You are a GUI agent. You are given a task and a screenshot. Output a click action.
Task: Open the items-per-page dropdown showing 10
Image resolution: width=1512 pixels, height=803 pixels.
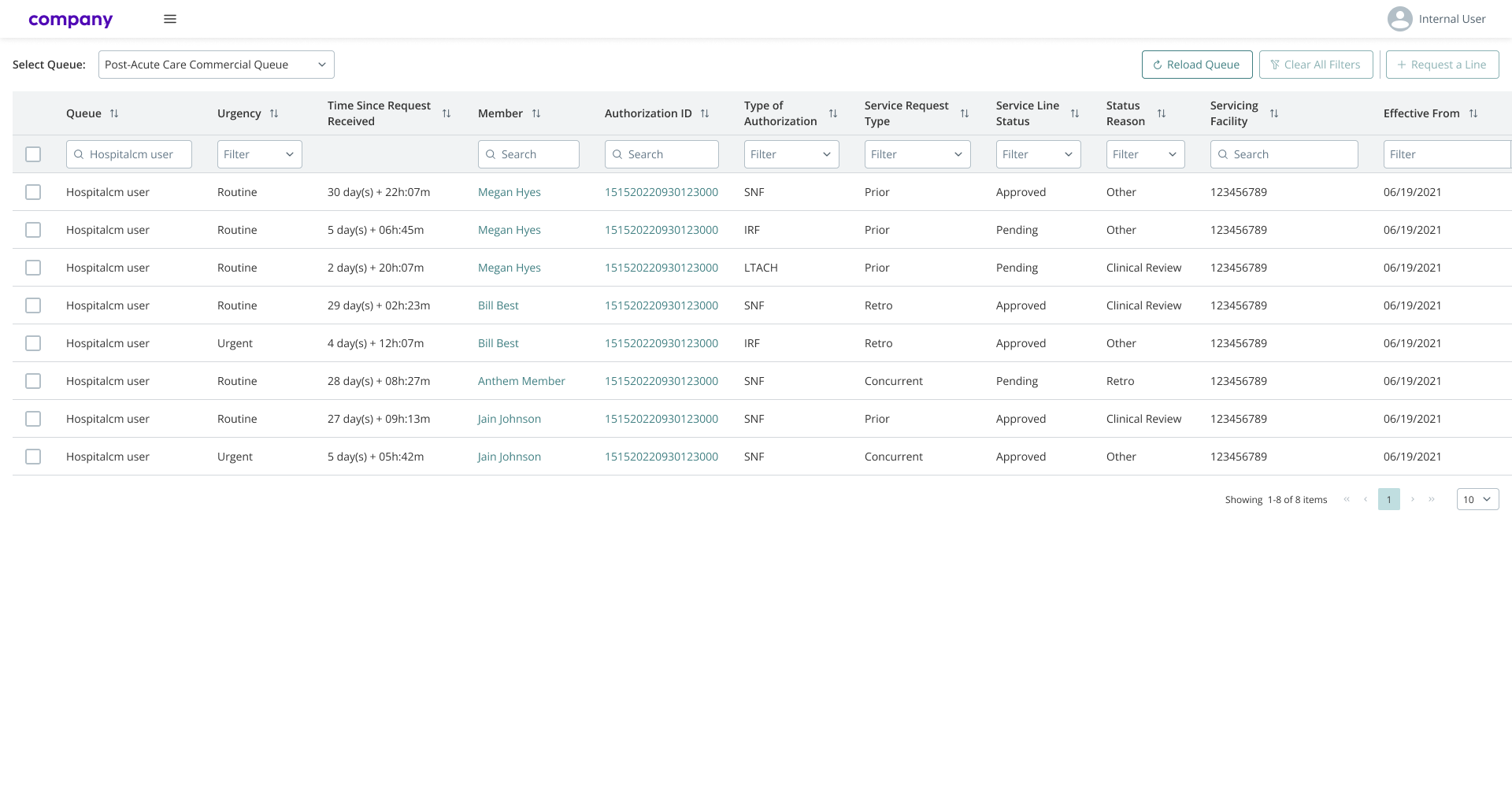(1477, 498)
